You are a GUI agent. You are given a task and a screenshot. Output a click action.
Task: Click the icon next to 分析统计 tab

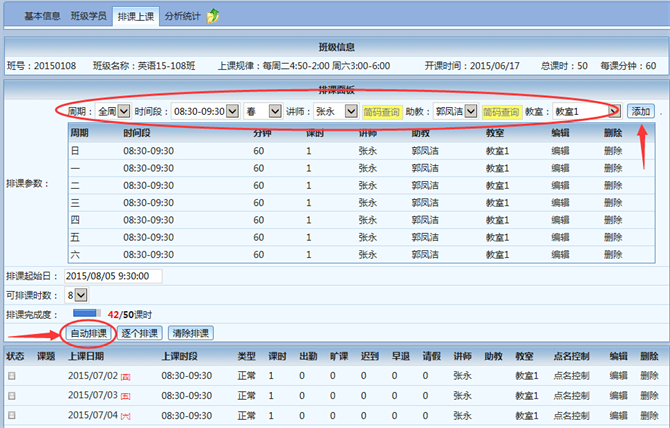(213, 17)
